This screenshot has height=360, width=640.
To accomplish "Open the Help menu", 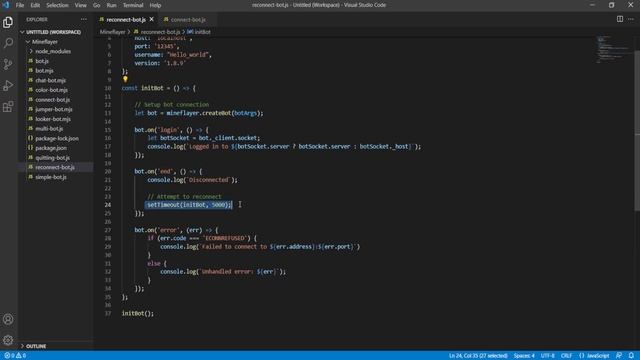I will pyautogui.click(x=155, y=5).
